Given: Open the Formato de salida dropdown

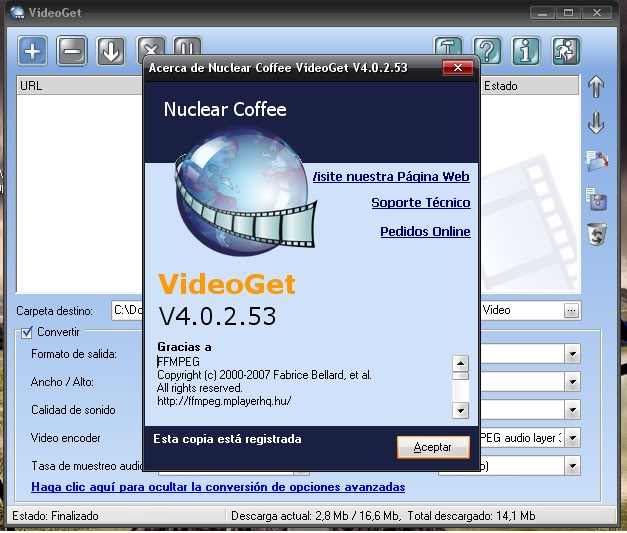Looking at the screenshot, I should coord(573,354).
